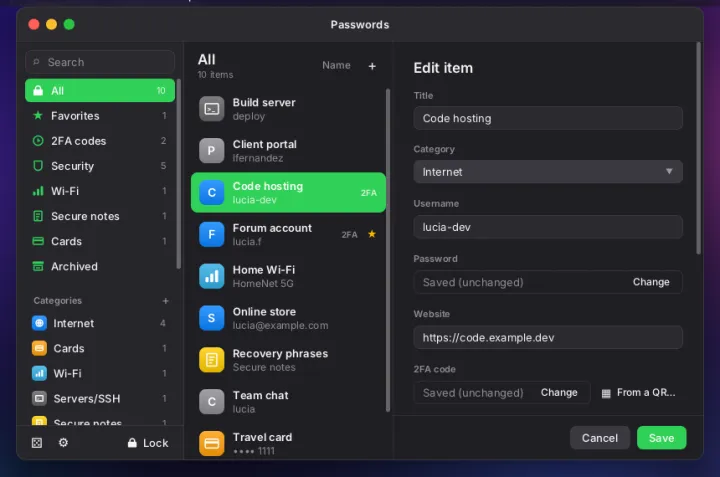Image resolution: width=720 pixels, height=477 pixels.
Task: Open settings gear icon
Action: (x=63, y=442)
